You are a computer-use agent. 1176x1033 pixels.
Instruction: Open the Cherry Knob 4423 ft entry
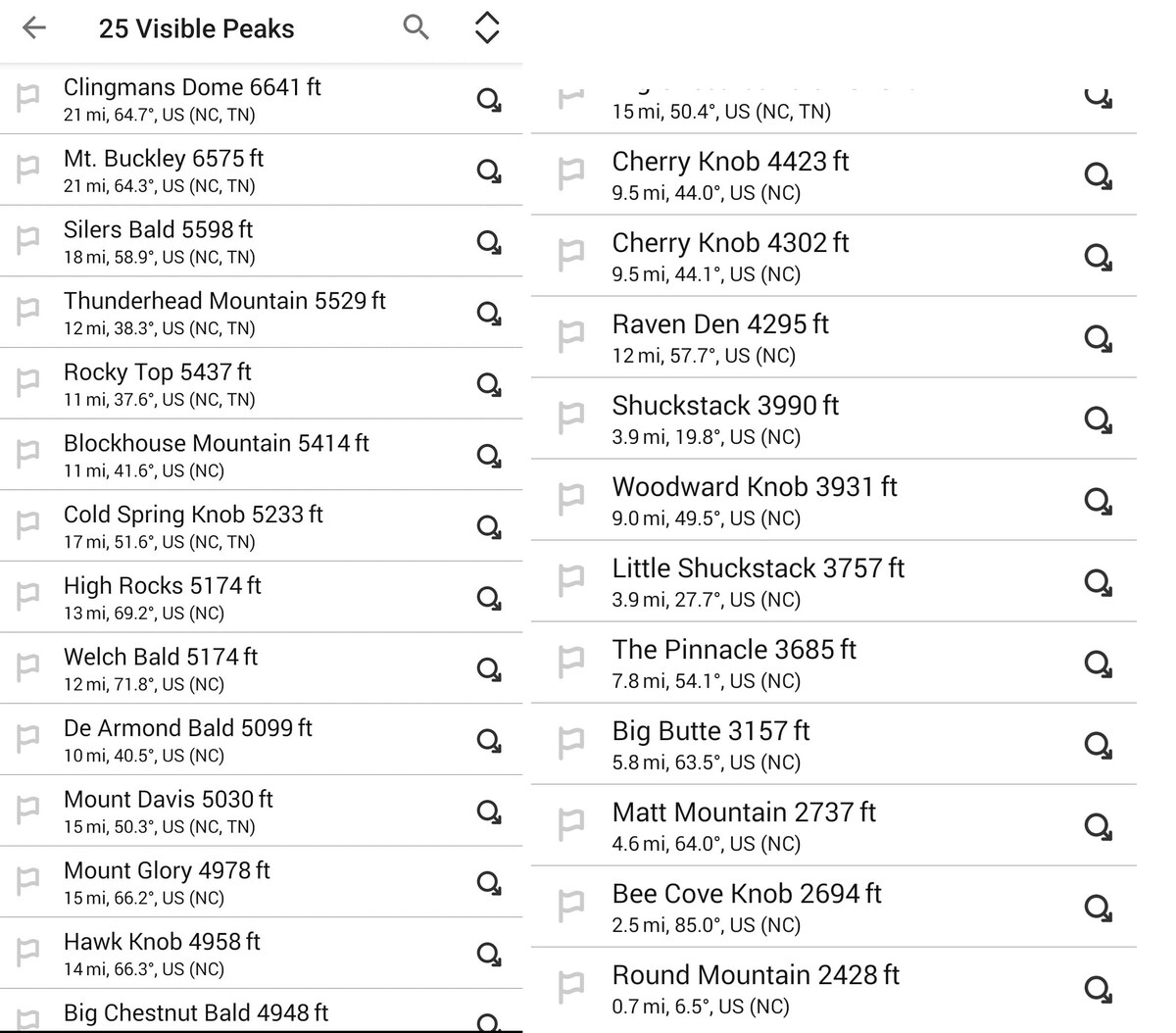730,174
